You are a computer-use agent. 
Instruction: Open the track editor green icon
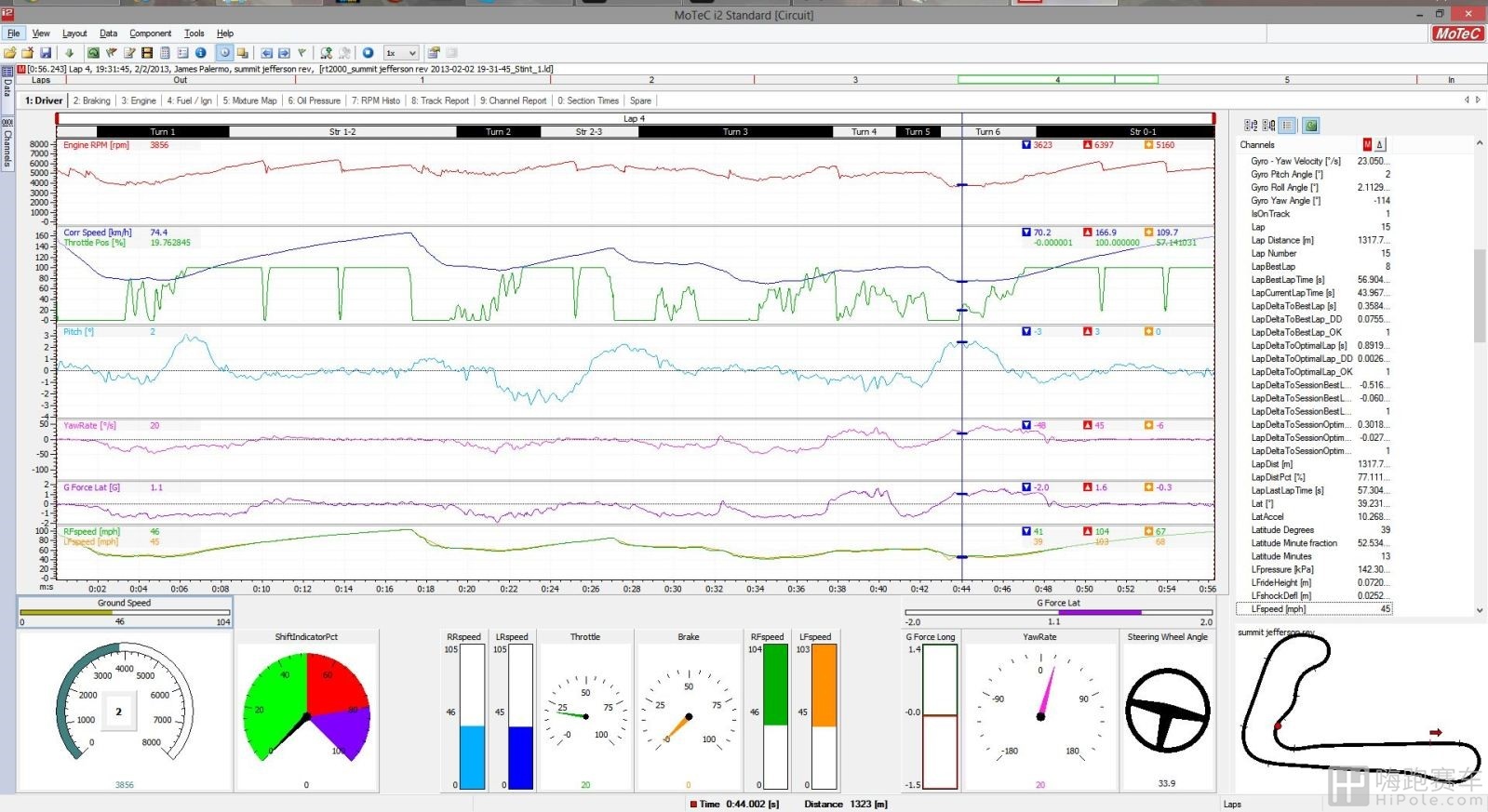coord(93,53)
